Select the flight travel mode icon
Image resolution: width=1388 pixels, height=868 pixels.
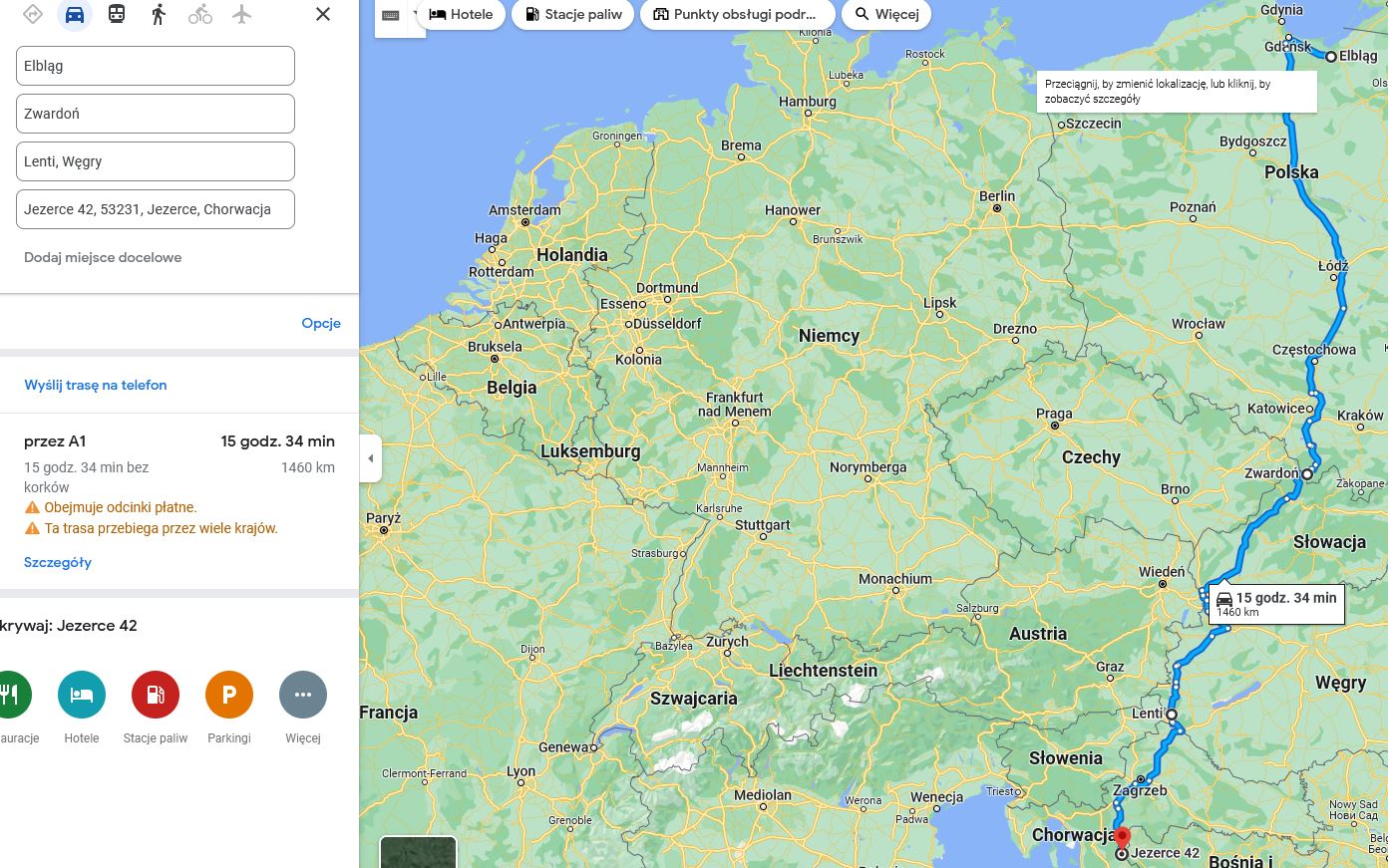(x=241, y=15)
